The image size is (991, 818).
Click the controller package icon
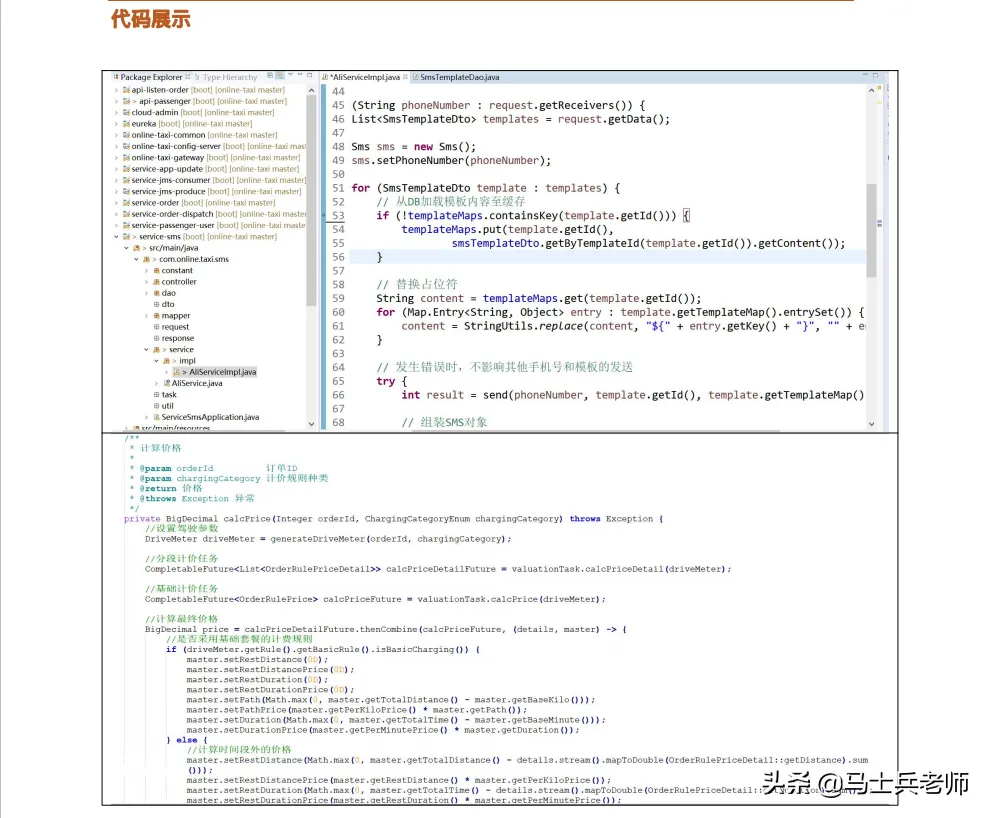(156, 282)
